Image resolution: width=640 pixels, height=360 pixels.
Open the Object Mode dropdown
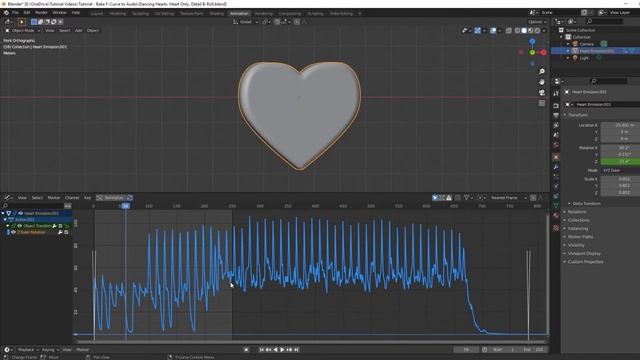tap(22, 31)
